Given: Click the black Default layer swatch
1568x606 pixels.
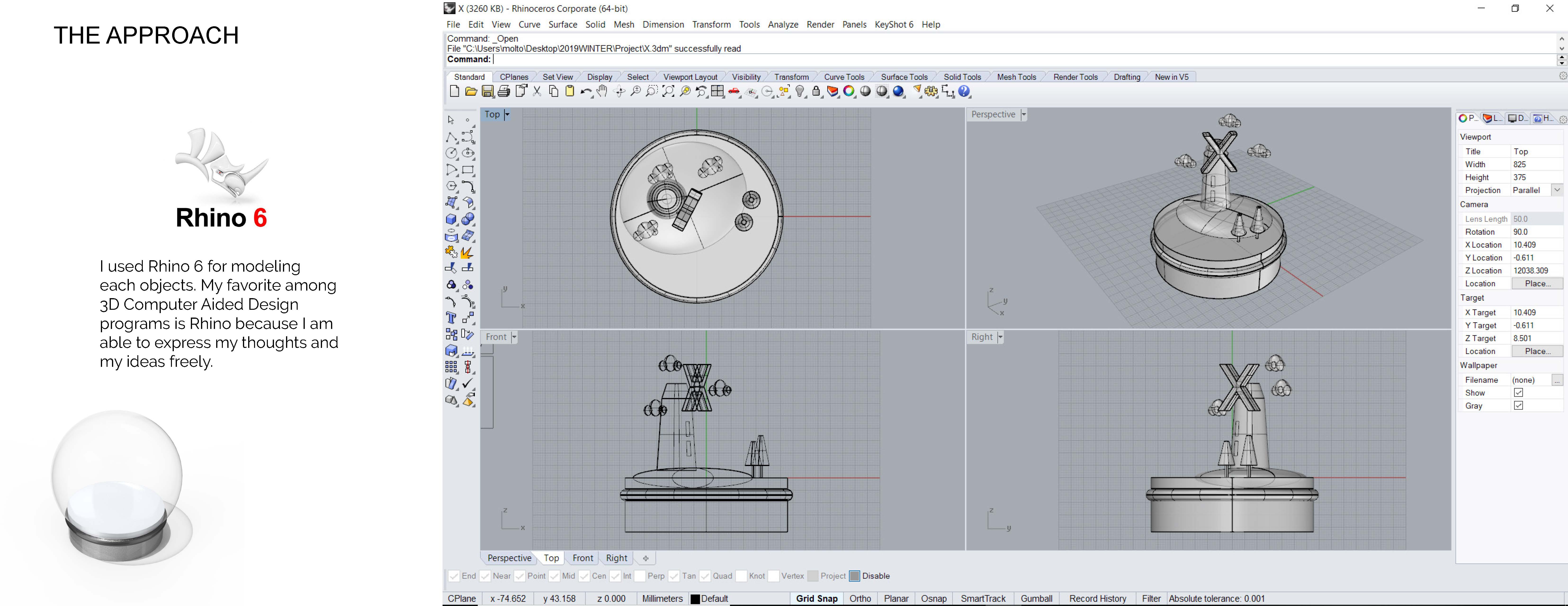Looking at the screenshot, I should tap(695, 599).
